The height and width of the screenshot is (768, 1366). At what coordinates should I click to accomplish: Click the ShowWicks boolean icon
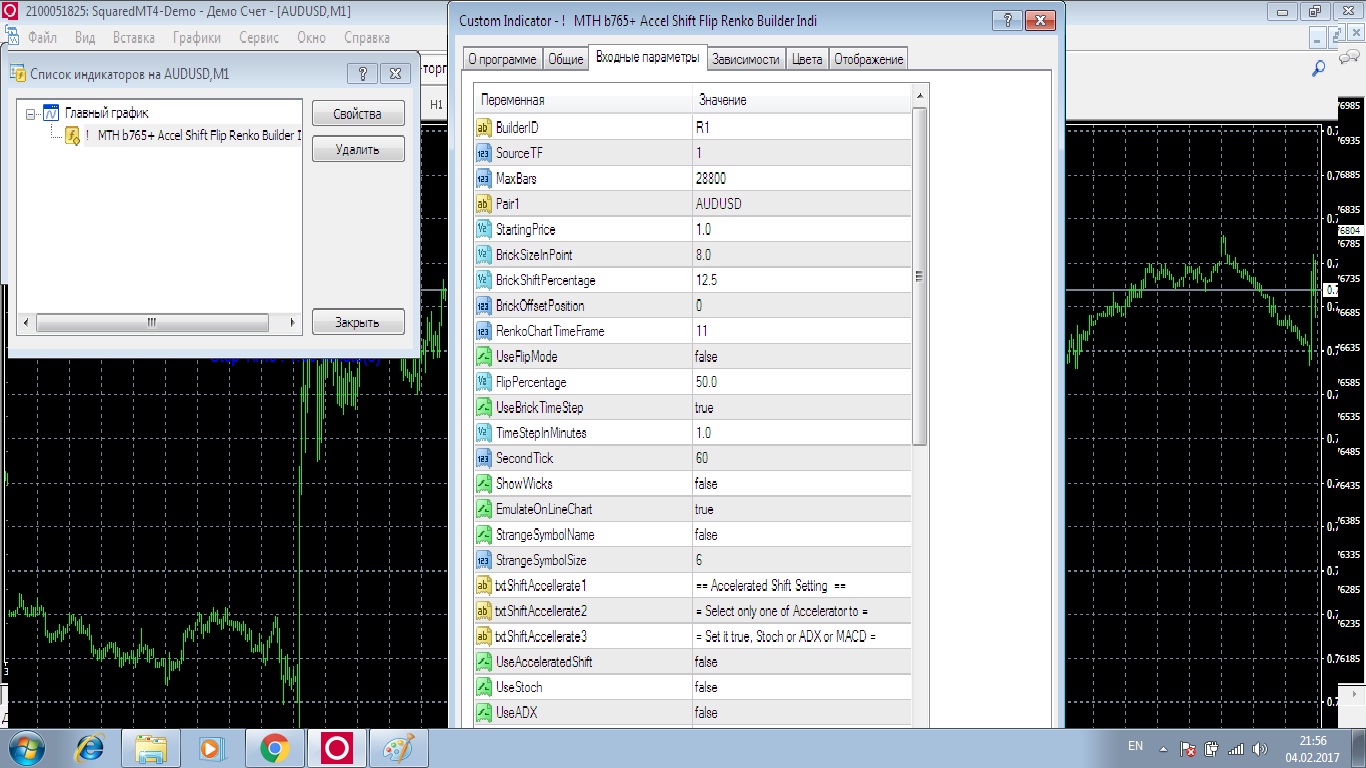tap(483, 484)
